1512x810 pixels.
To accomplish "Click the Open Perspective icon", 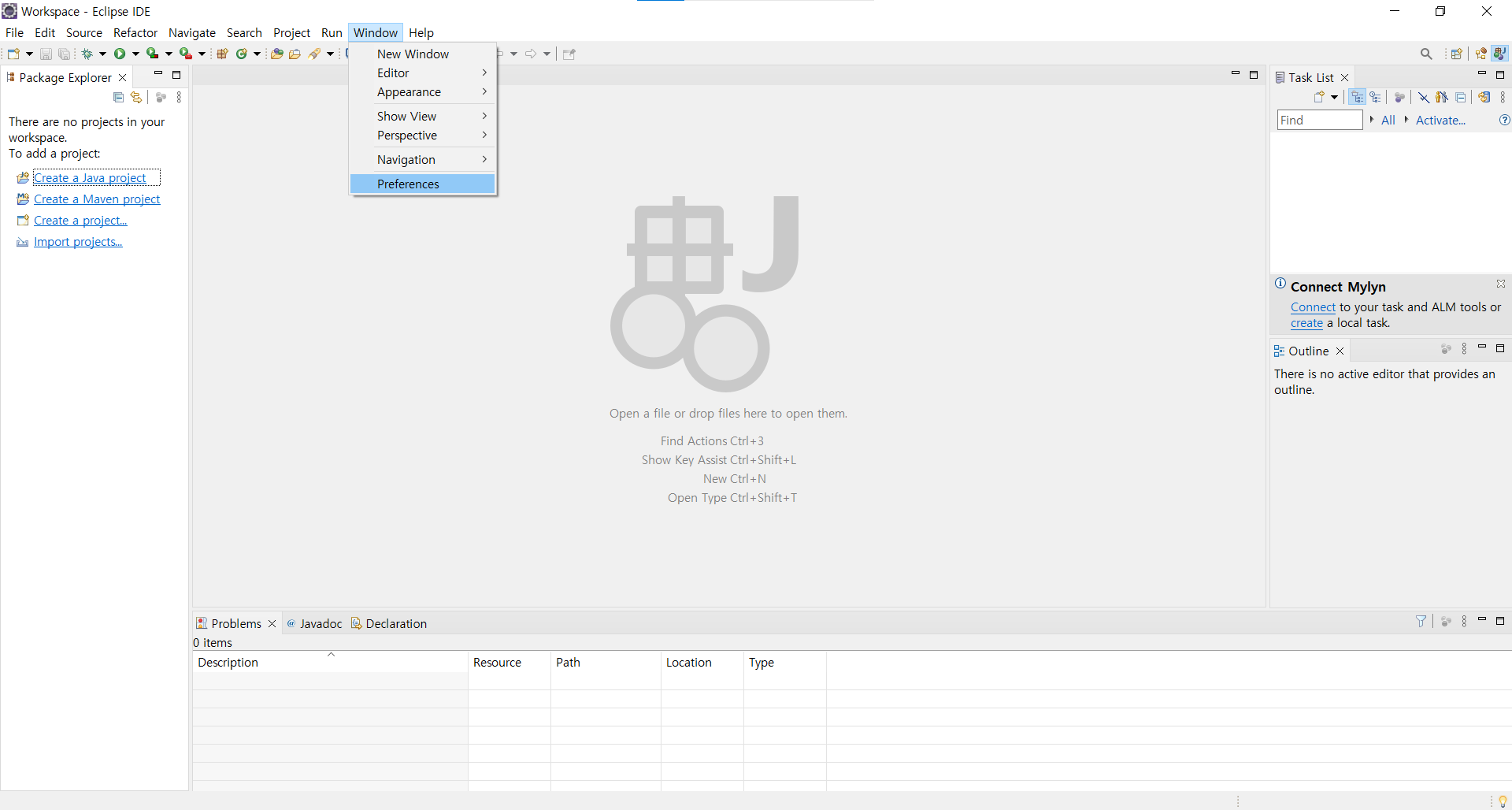I will [1456, 54].
